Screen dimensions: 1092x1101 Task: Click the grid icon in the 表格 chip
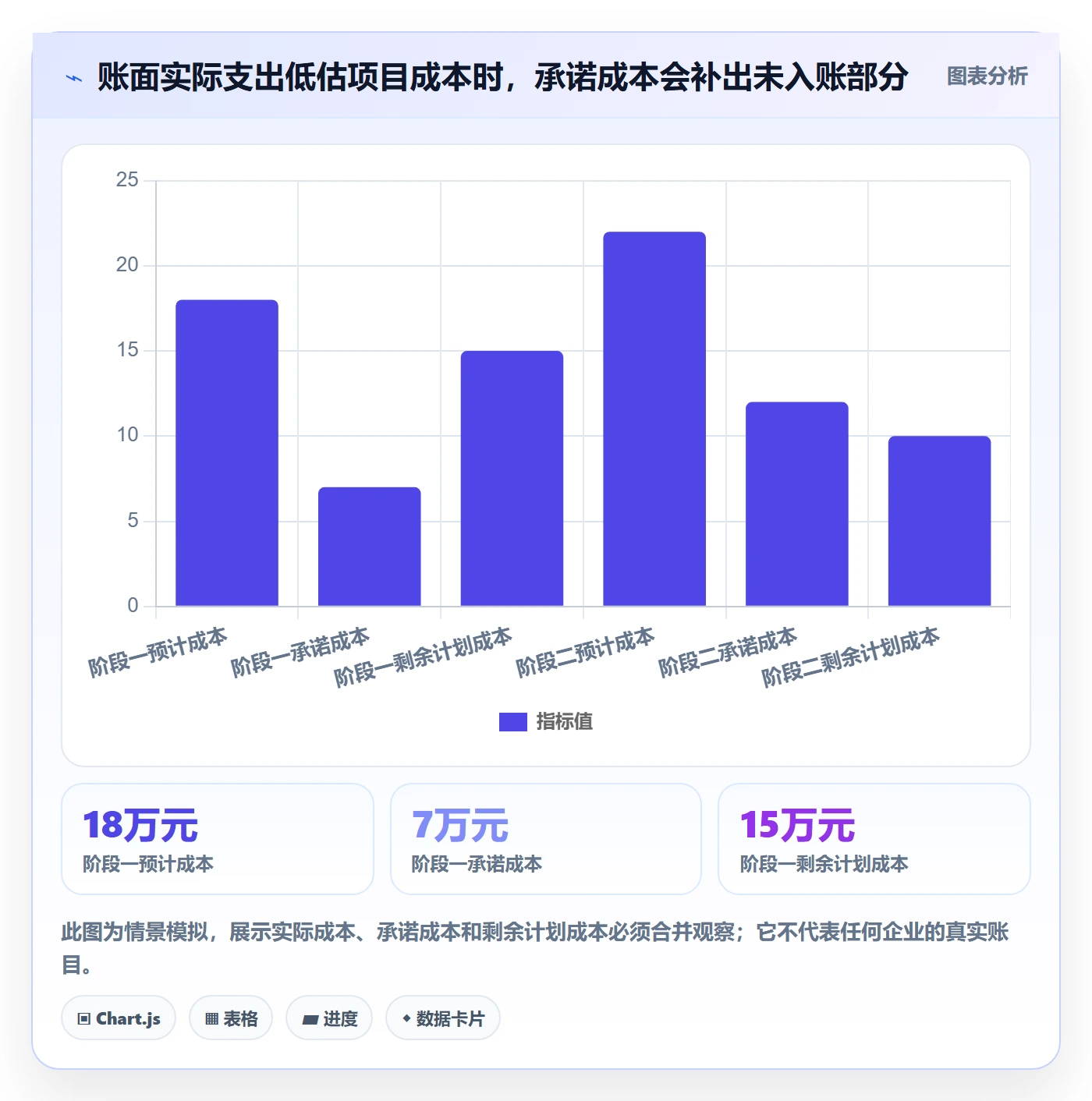coord(211,1019)
